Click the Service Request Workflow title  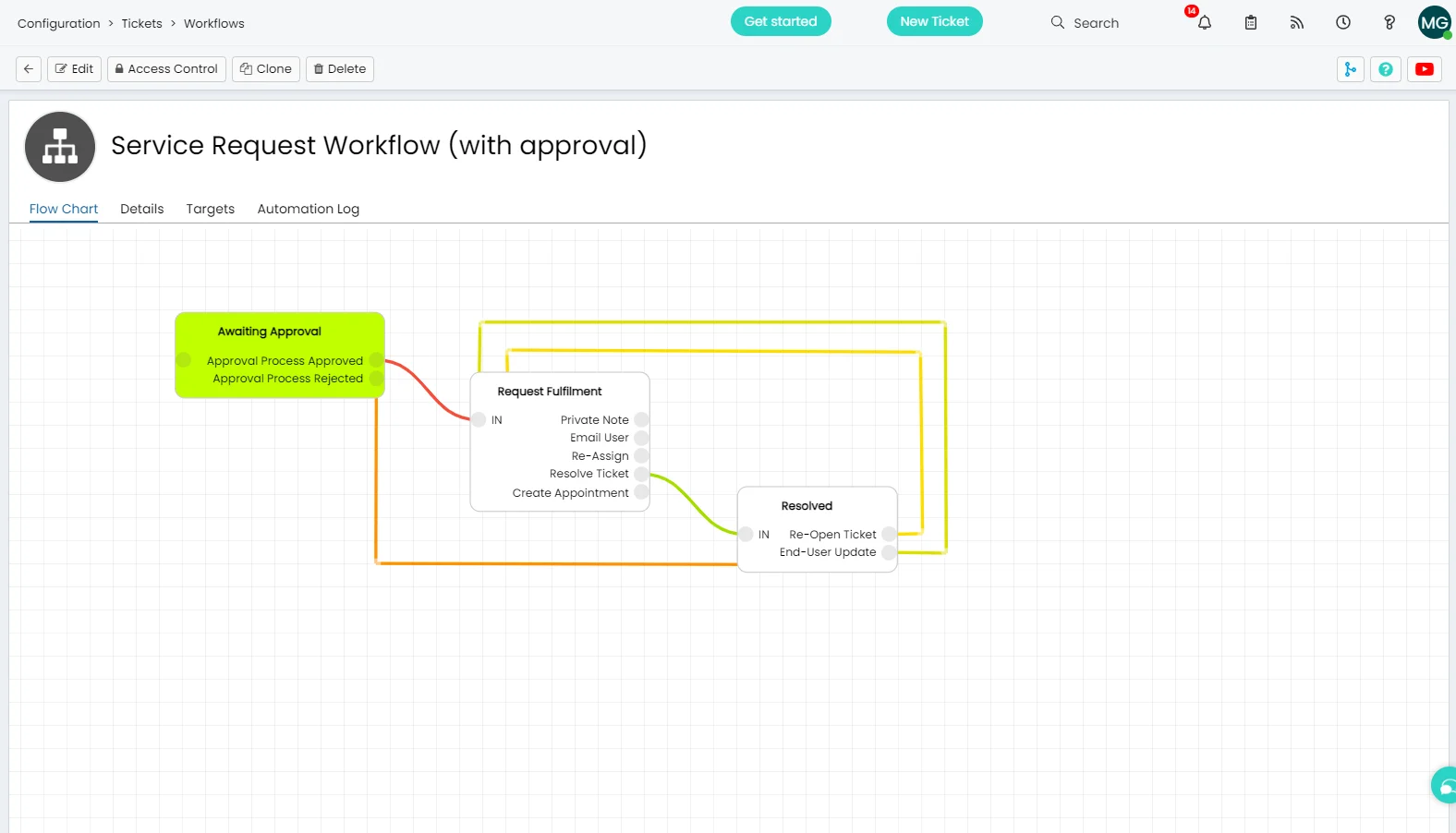point(379,145)
